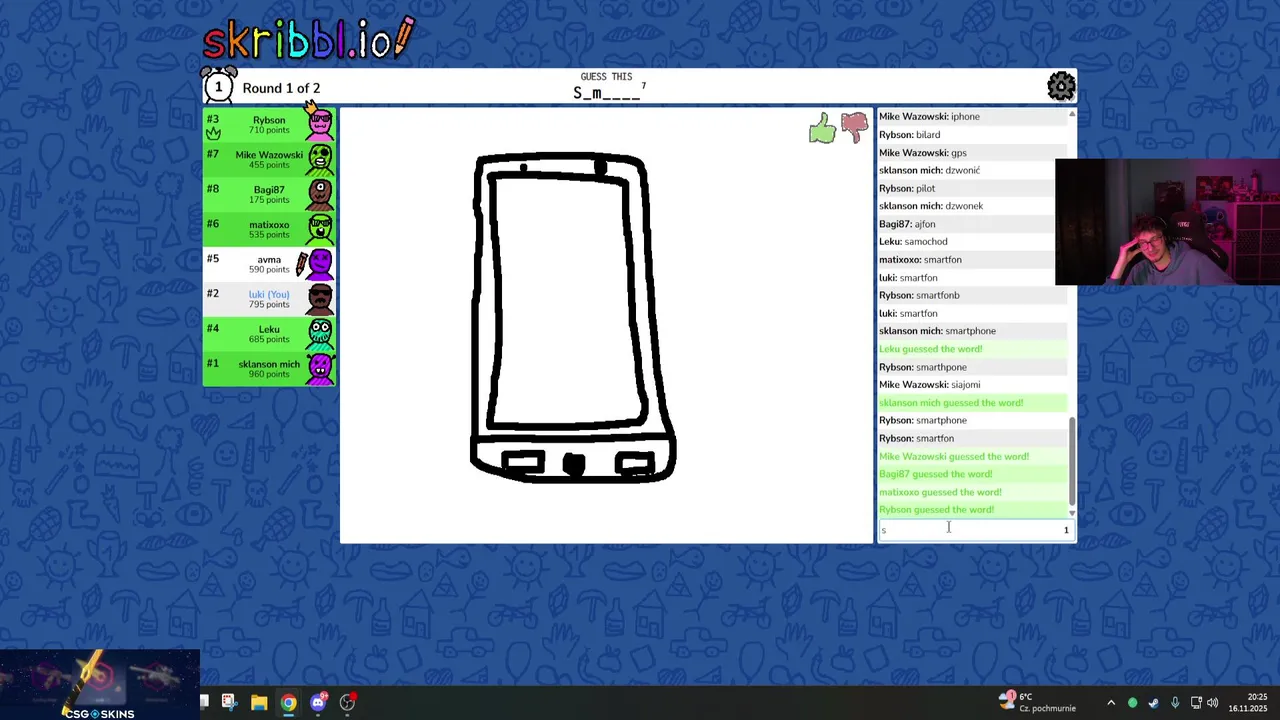Open the Steam tray icon
This screenshot has height=720, width=1280.
(x=1153, y=703)
